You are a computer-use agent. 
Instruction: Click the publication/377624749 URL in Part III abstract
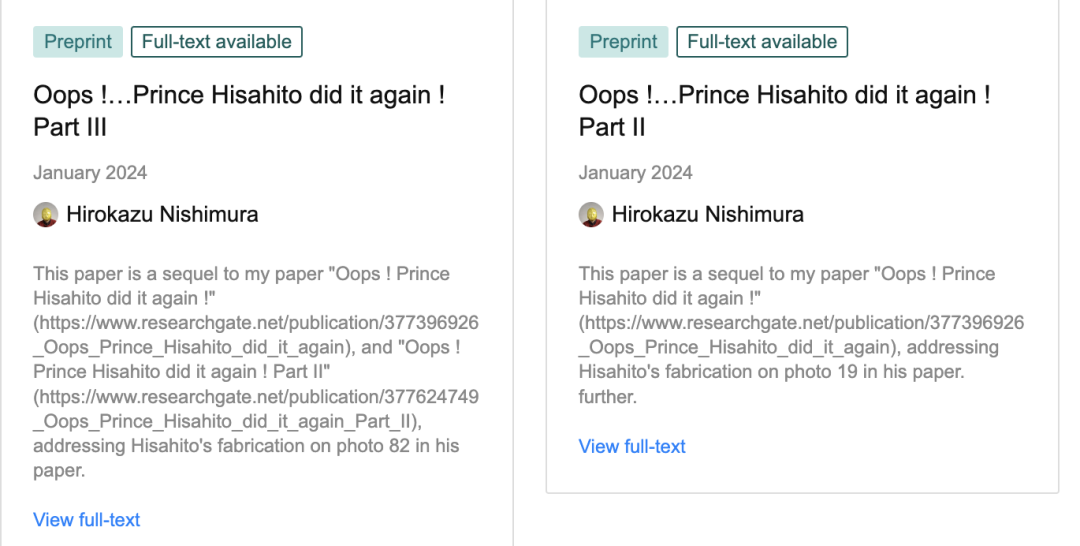[256, 397]
